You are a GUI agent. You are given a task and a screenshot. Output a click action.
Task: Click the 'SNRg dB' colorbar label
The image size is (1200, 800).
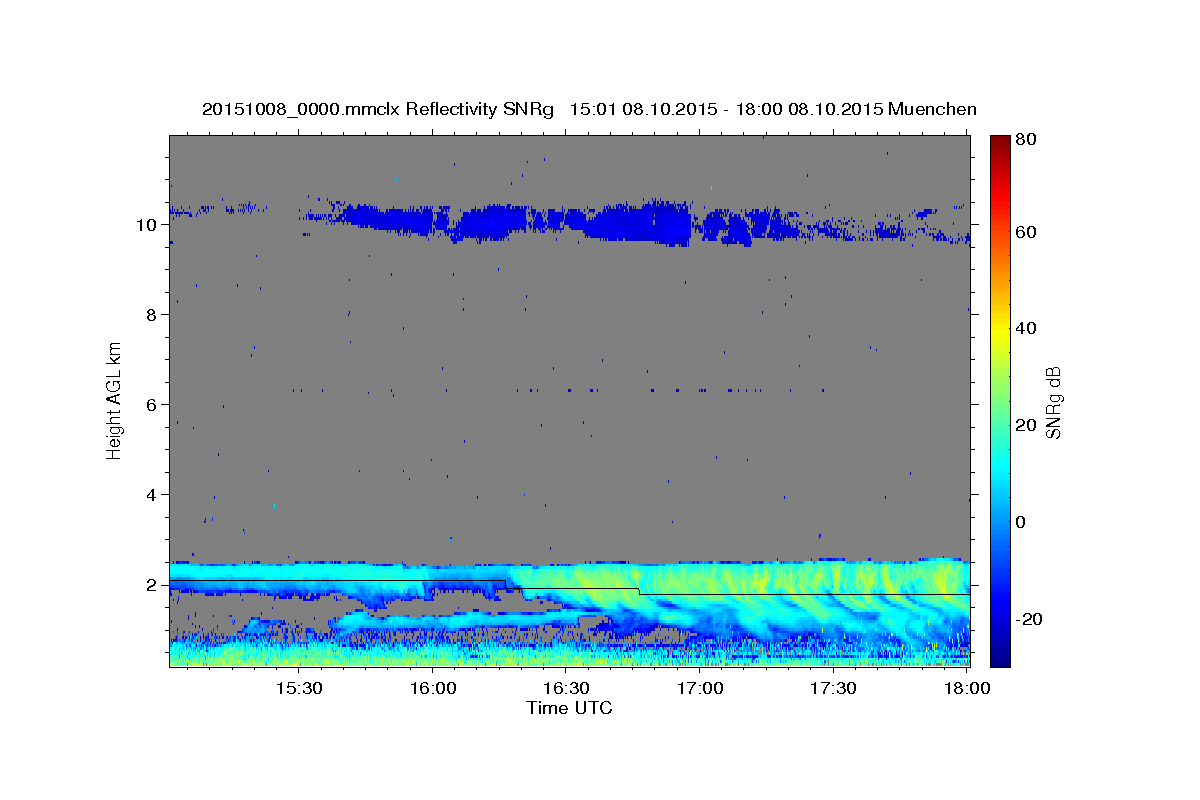[x=1053, y=403]
